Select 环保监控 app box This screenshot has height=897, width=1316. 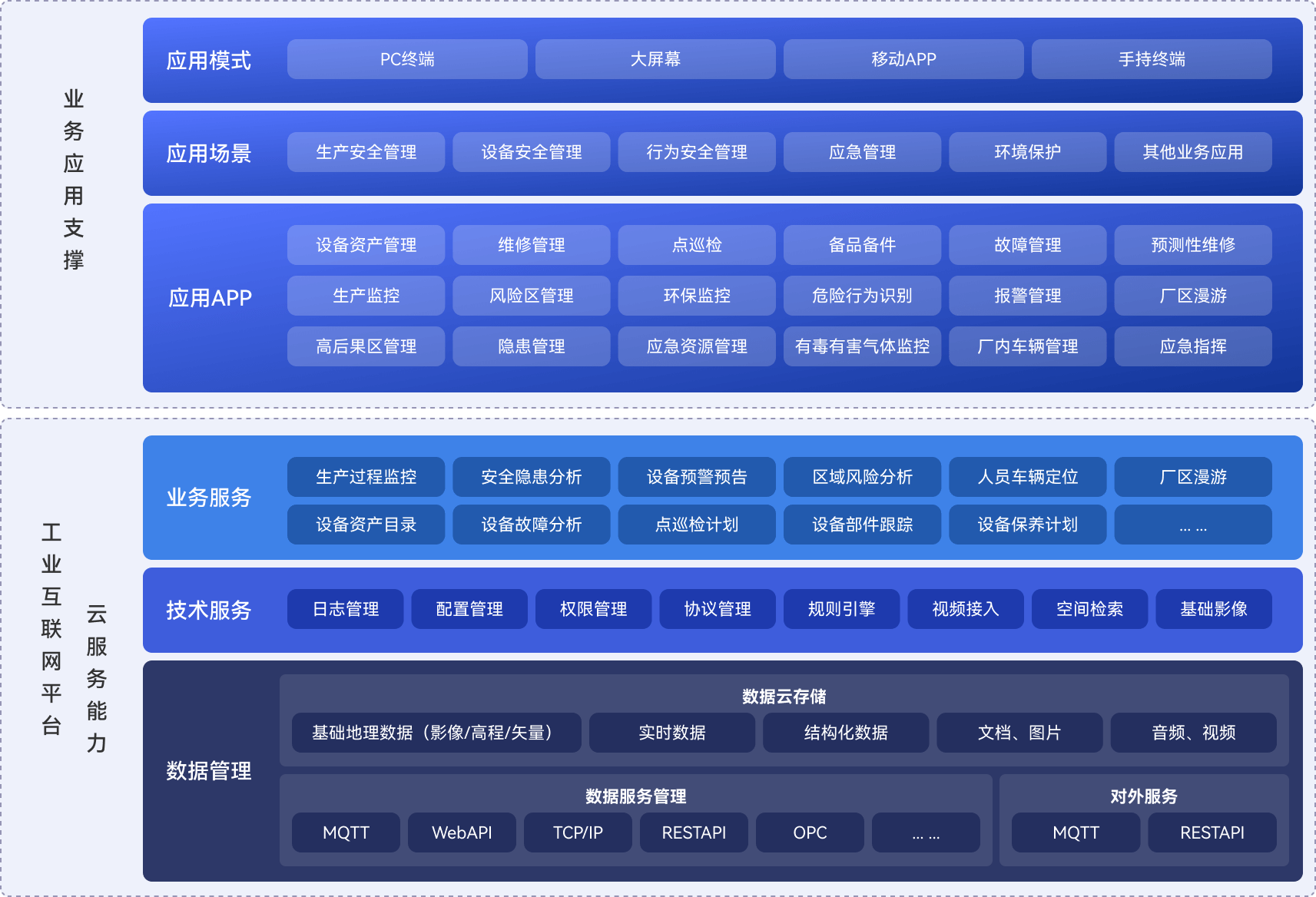[x=697, y=296]
